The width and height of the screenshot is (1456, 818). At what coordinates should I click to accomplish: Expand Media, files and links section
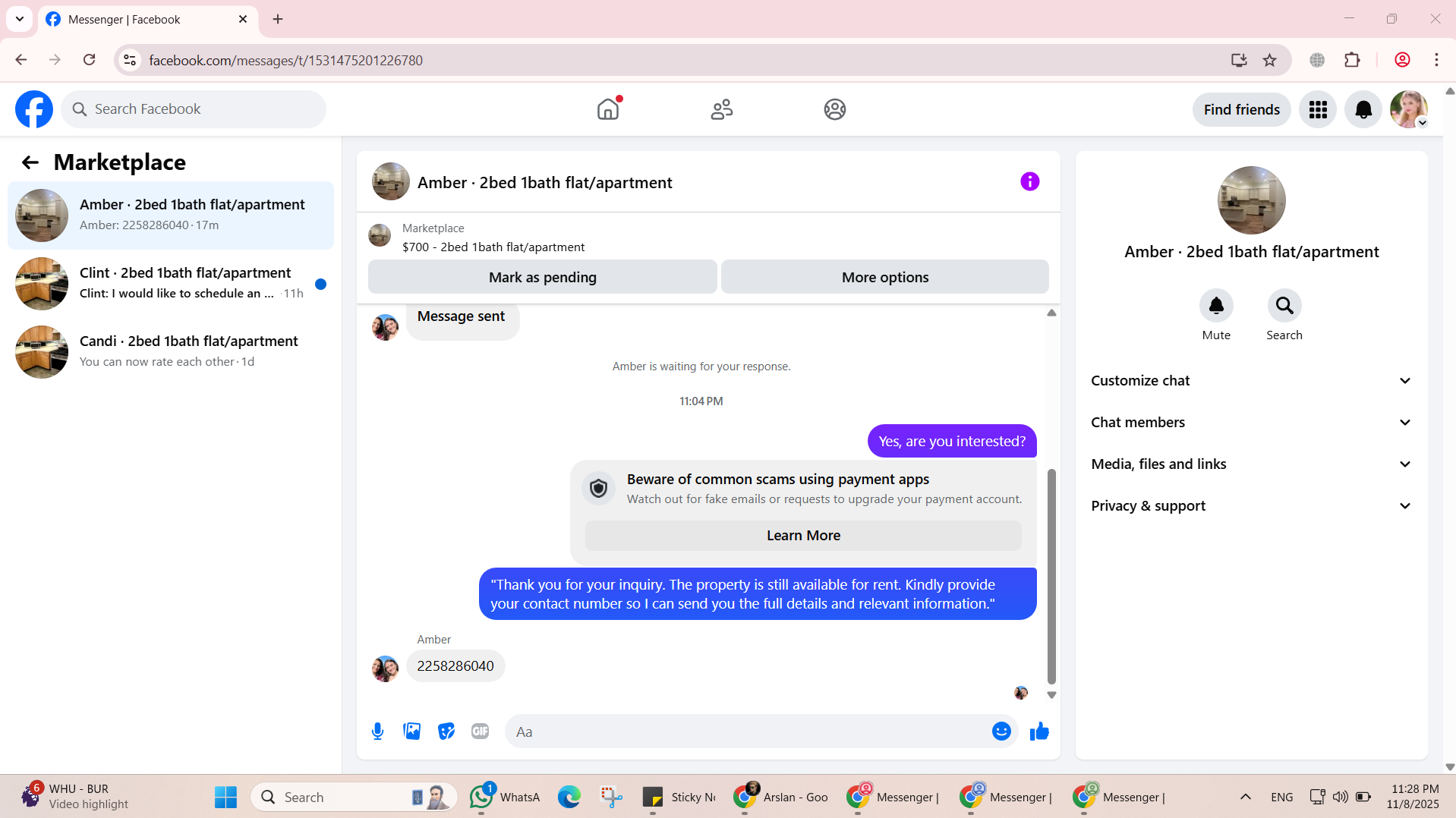tap(1252, 464)
